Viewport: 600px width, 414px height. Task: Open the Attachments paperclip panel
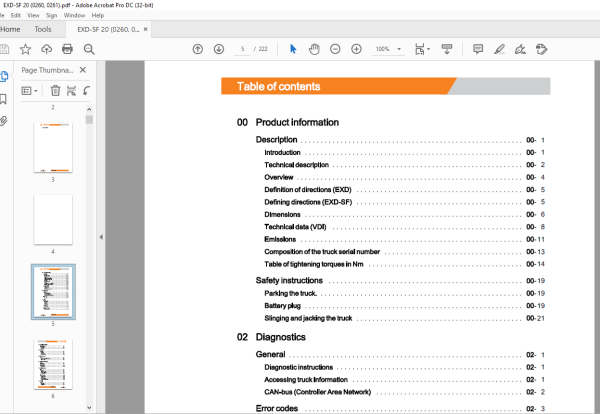click(3, 121)
